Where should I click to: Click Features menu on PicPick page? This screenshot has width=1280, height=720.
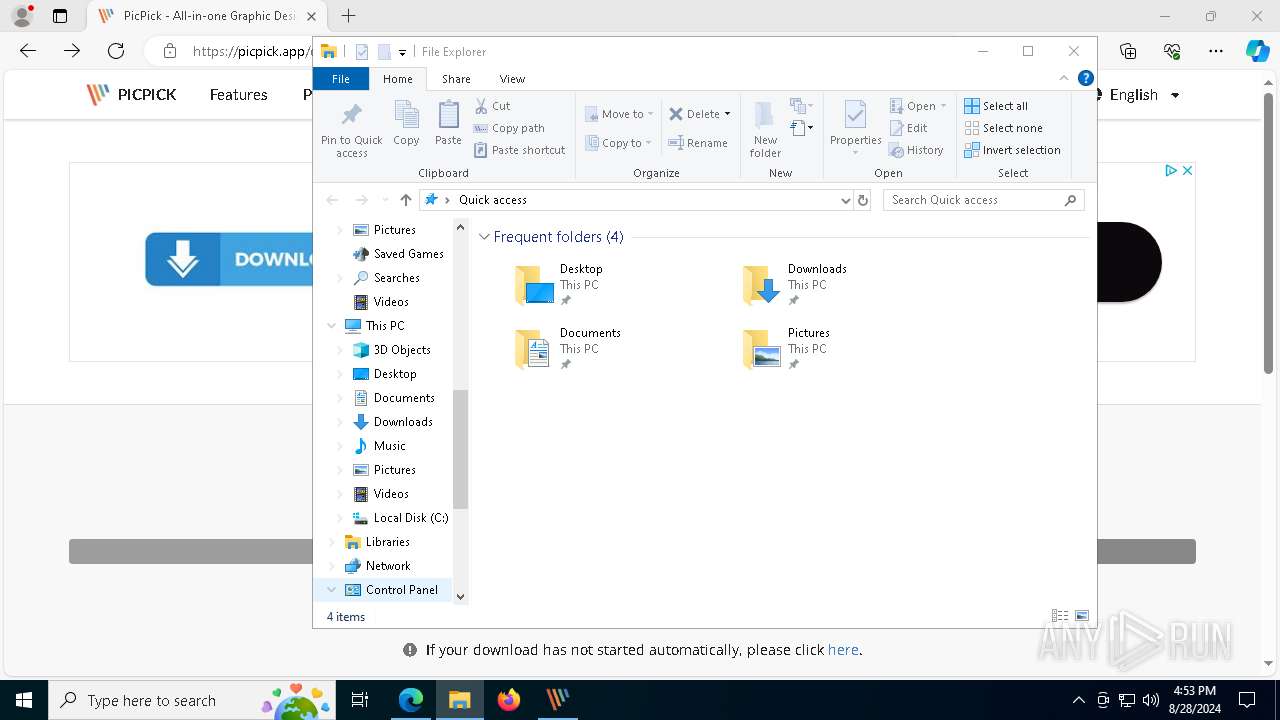pyautogui.click(x=238, y=95)
